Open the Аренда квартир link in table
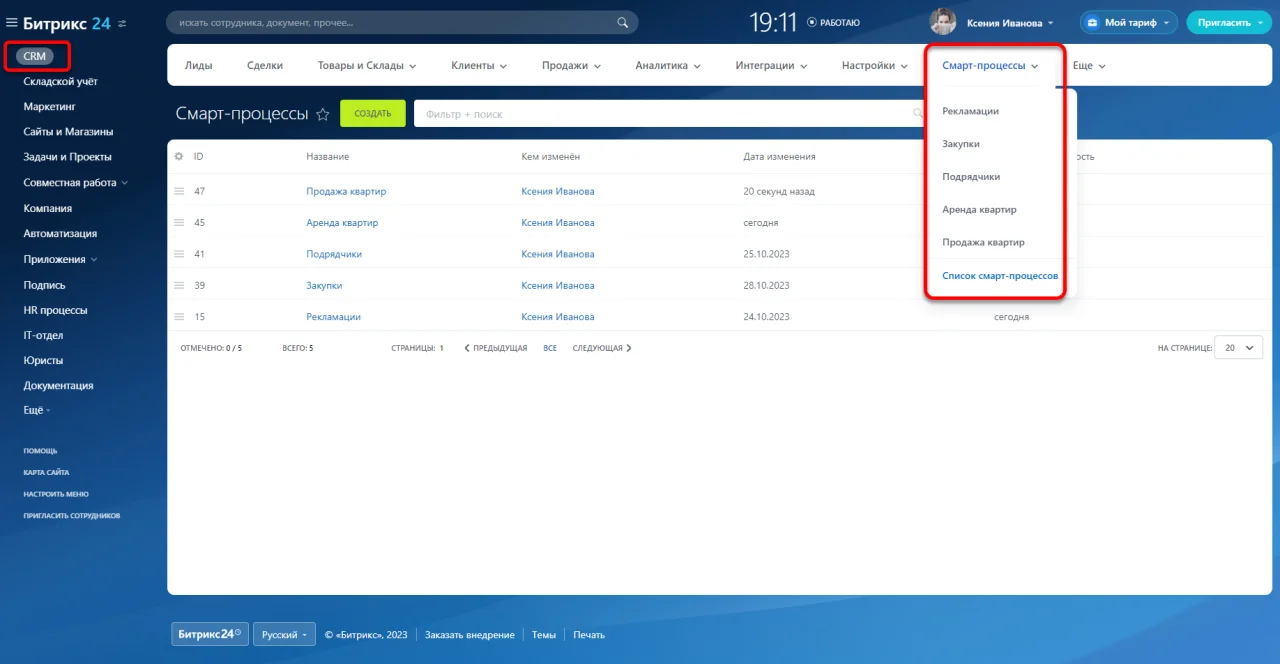Viewport: 1280px width, 664px height. (342, 223)
